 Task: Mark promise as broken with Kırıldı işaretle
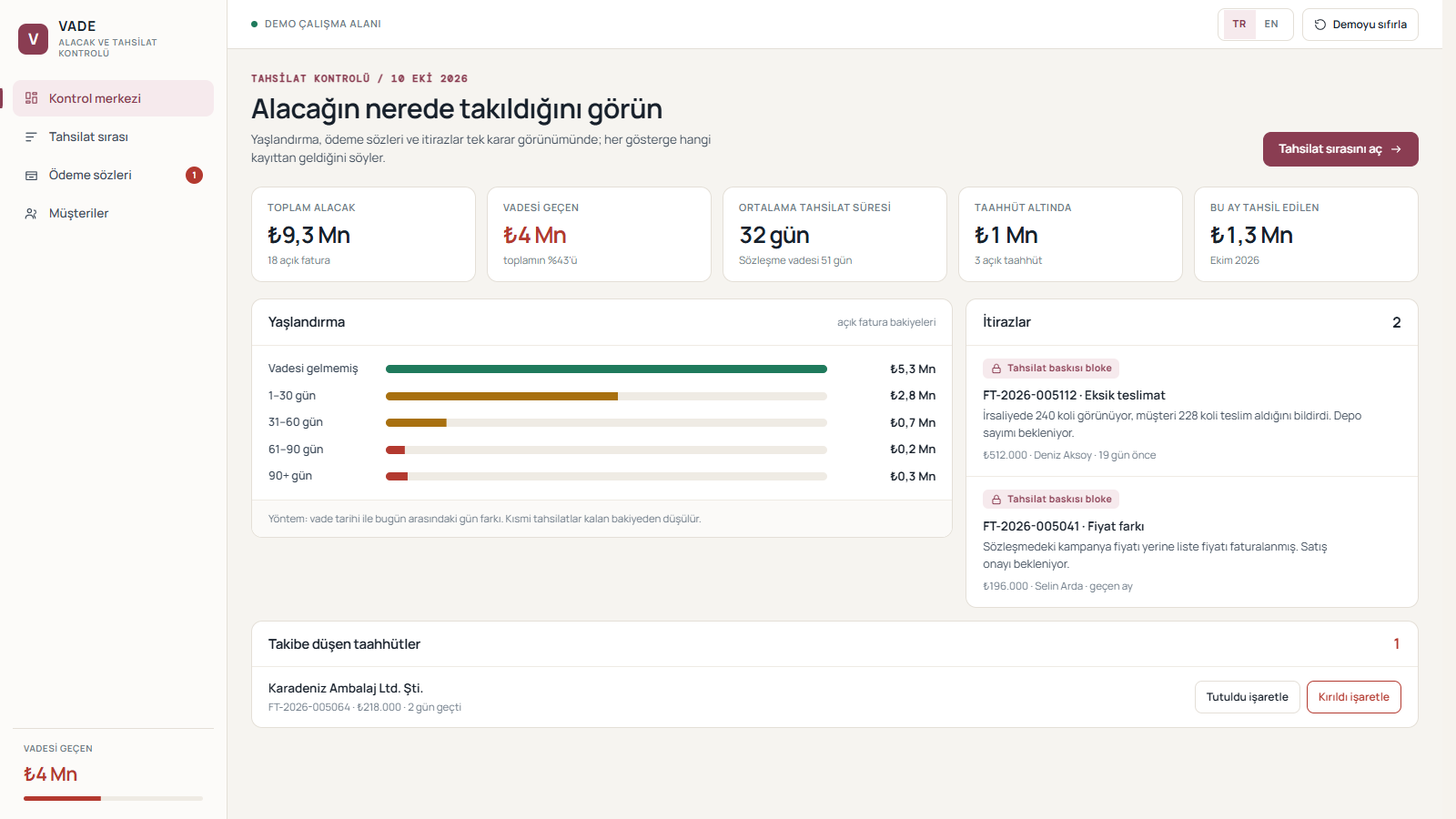(1354, 697)
